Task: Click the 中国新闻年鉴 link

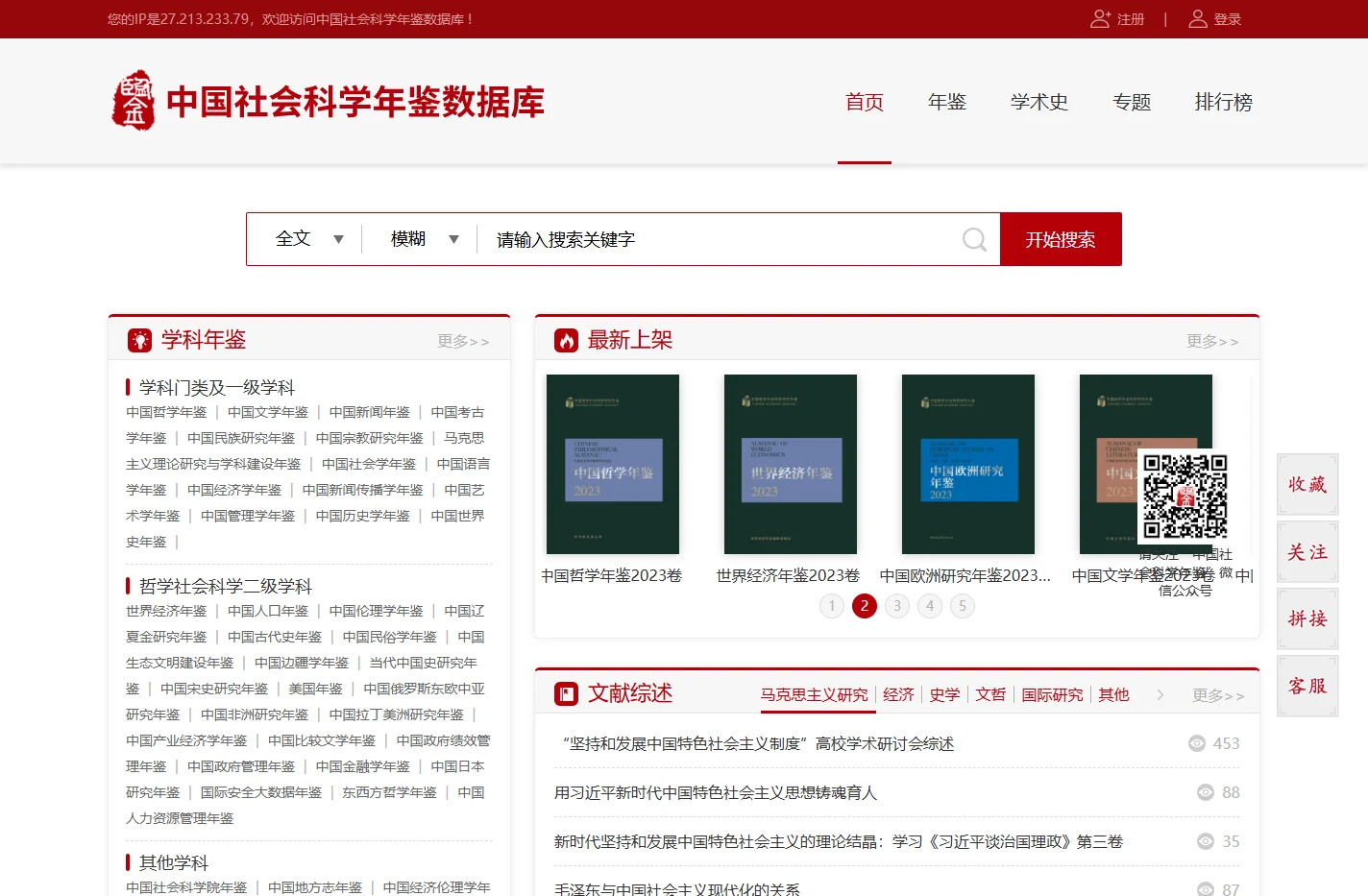Action: [370, 412]
